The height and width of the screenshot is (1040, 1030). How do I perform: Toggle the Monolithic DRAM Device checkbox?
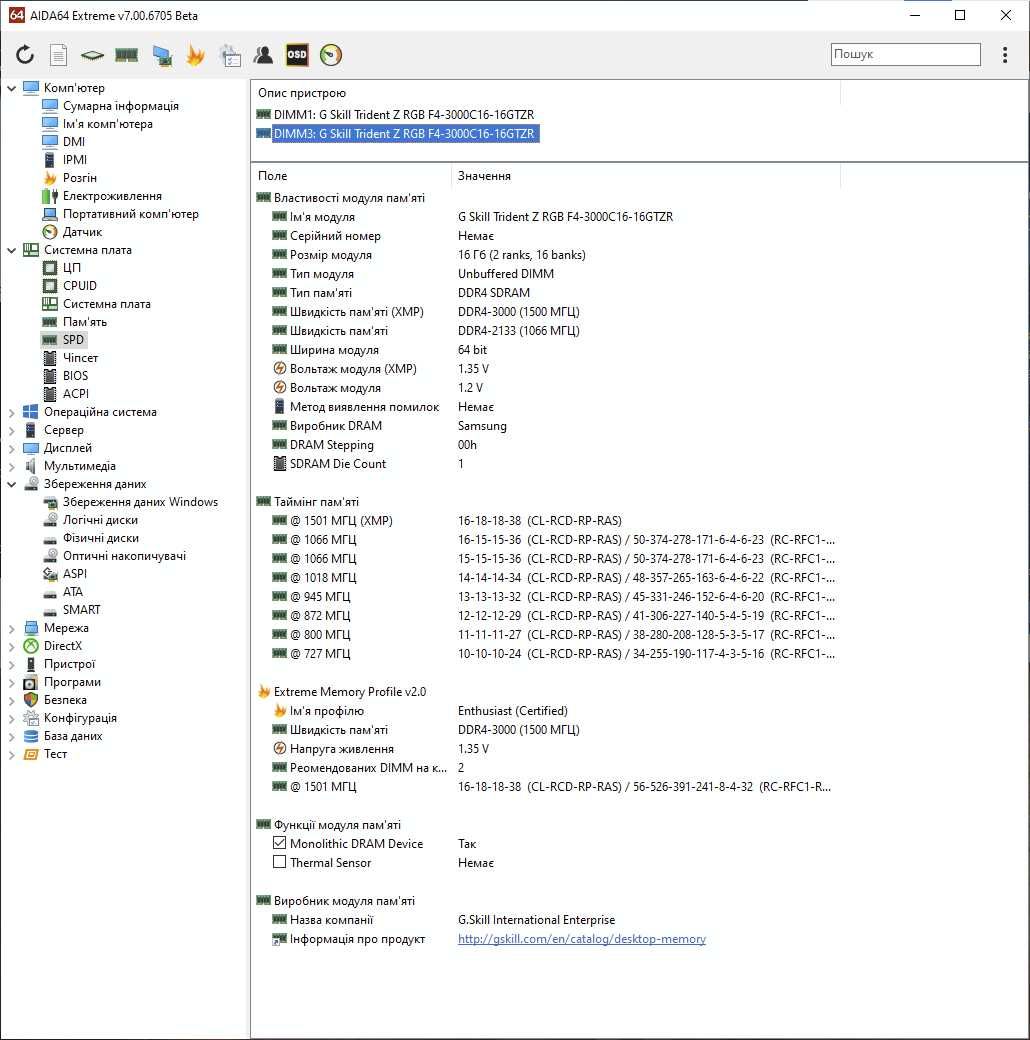coord(279,843)
